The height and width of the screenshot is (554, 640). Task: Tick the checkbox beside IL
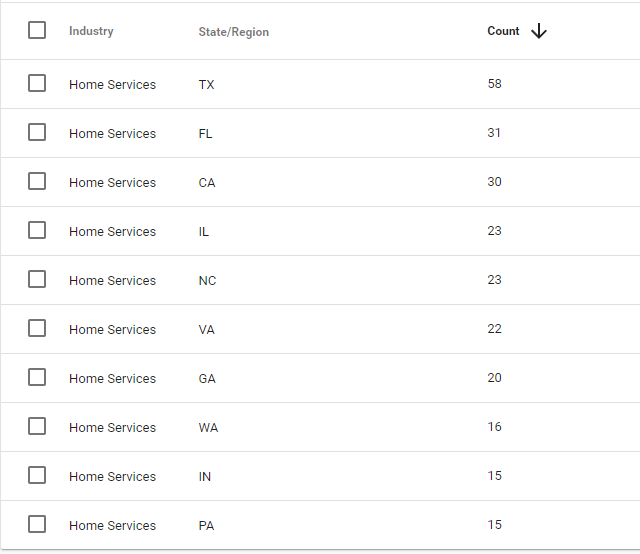[x=37, y=230]
